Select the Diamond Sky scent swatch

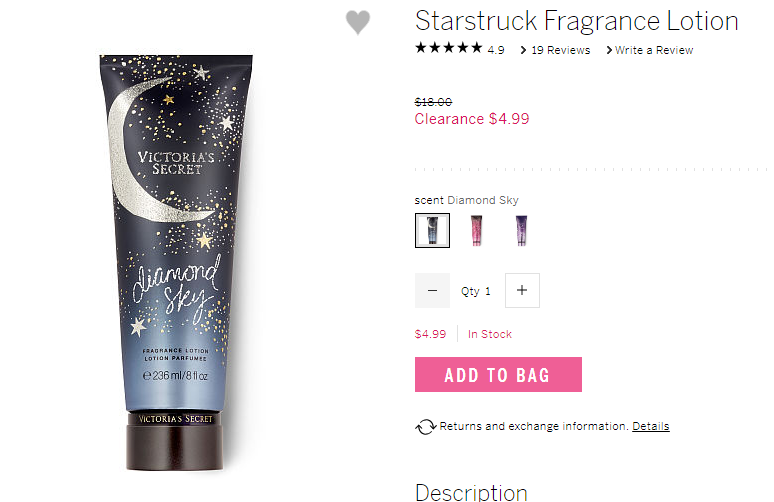432,231
